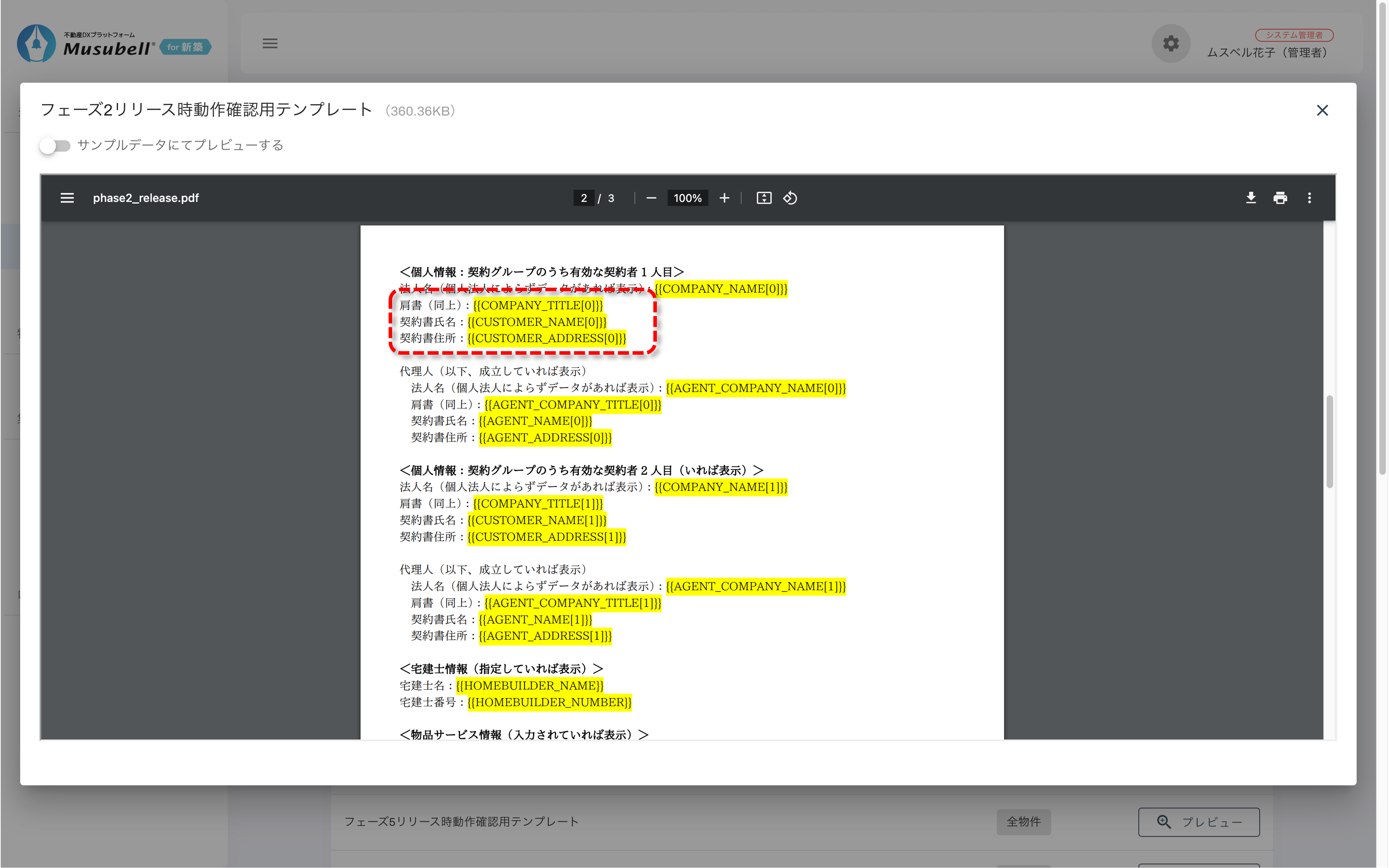1389x868 pixels.
Task: Close the template preview dialog
Action: tap(1322, 110)
